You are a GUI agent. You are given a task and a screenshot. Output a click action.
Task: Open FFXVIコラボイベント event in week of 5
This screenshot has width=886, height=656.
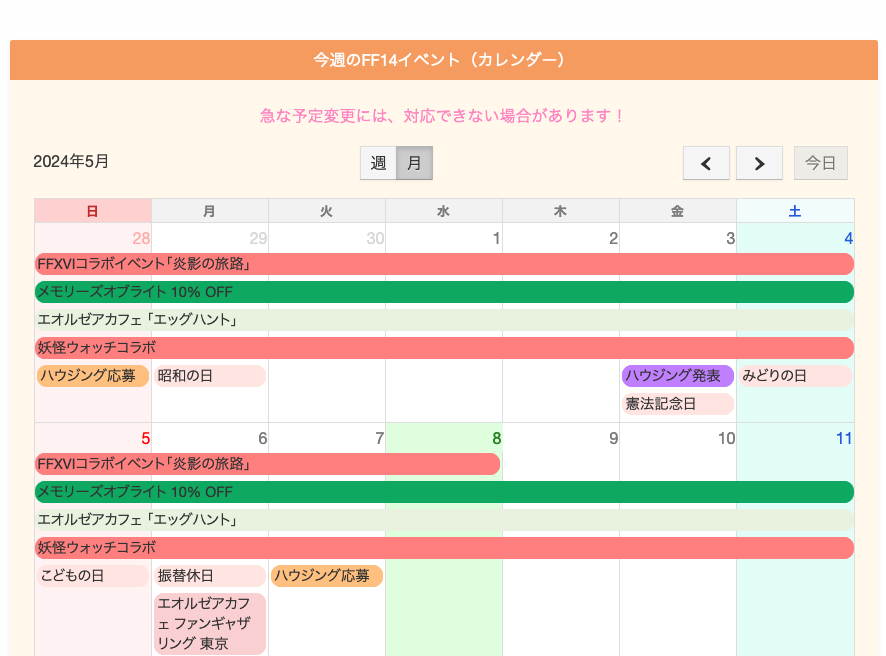[267, 464]
